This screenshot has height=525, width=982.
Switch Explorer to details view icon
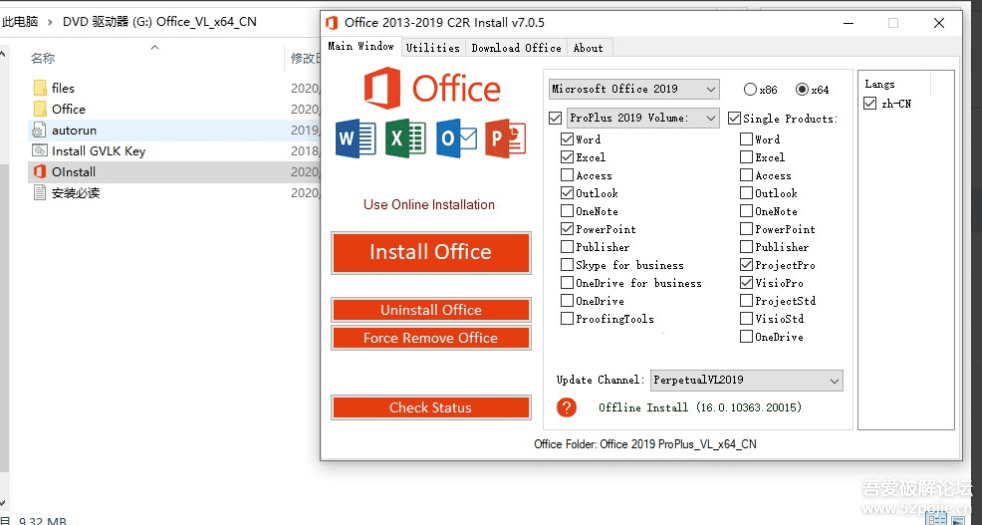(x=937, y=519)
